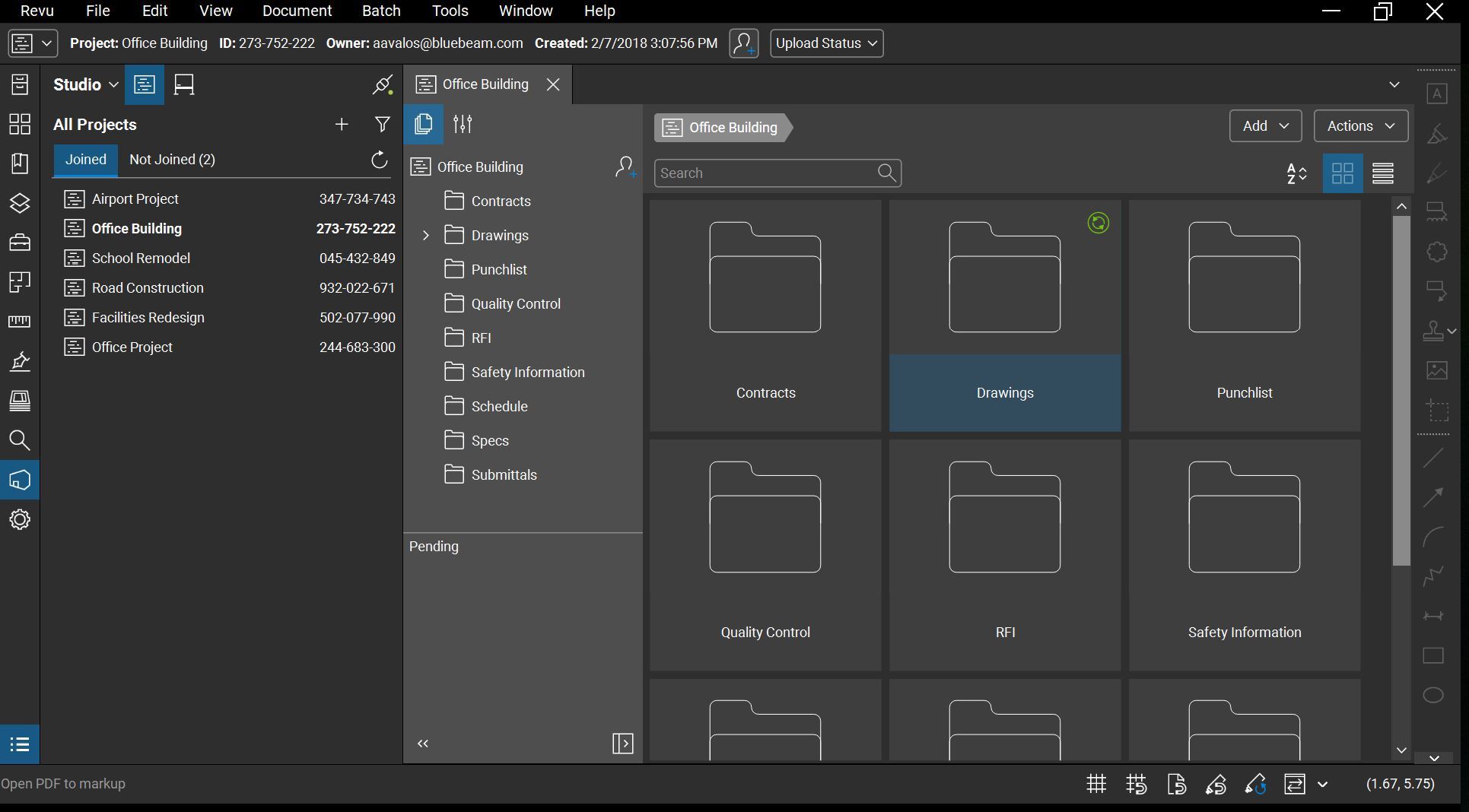
Task: Toggle the grid display in status bar
Action: 1096,784
